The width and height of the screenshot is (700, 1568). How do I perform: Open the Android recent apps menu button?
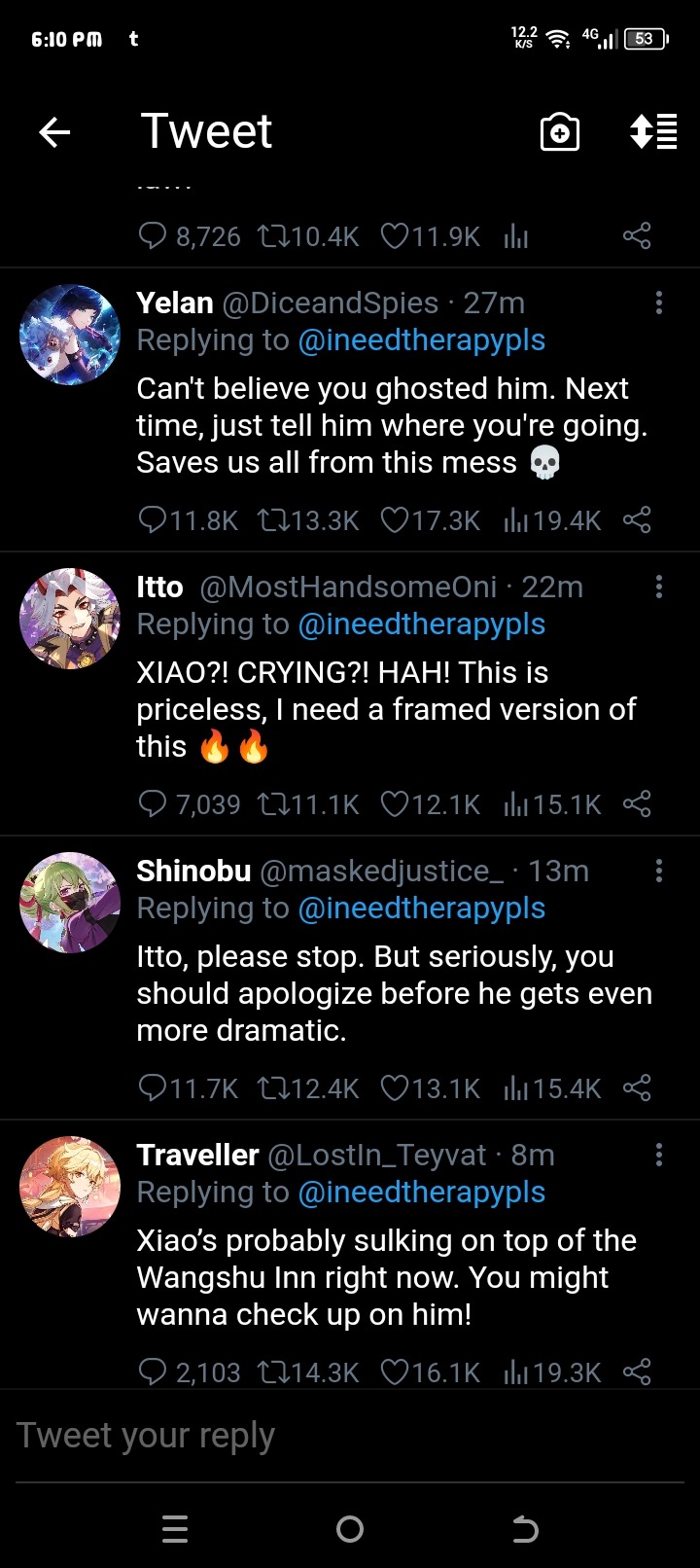[x=175, y=1529]
